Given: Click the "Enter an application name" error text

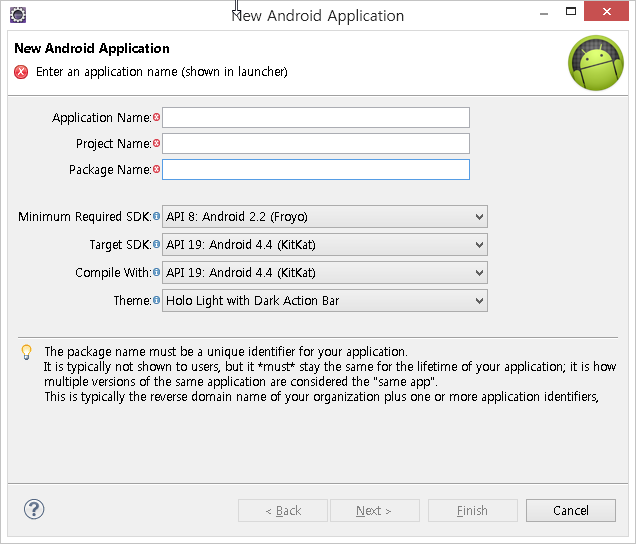Looking at the screenshot, I should (162, 72).
